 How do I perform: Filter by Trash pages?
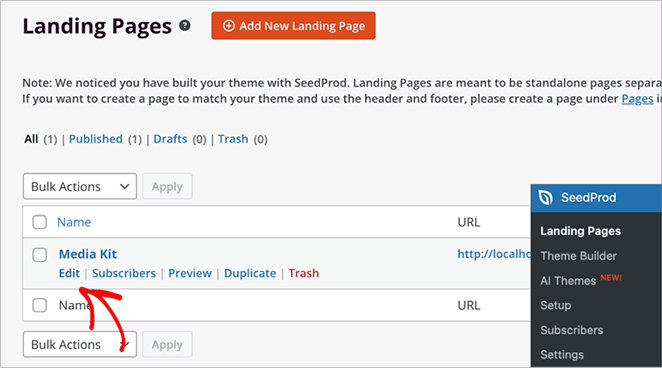tap(233, 139)
